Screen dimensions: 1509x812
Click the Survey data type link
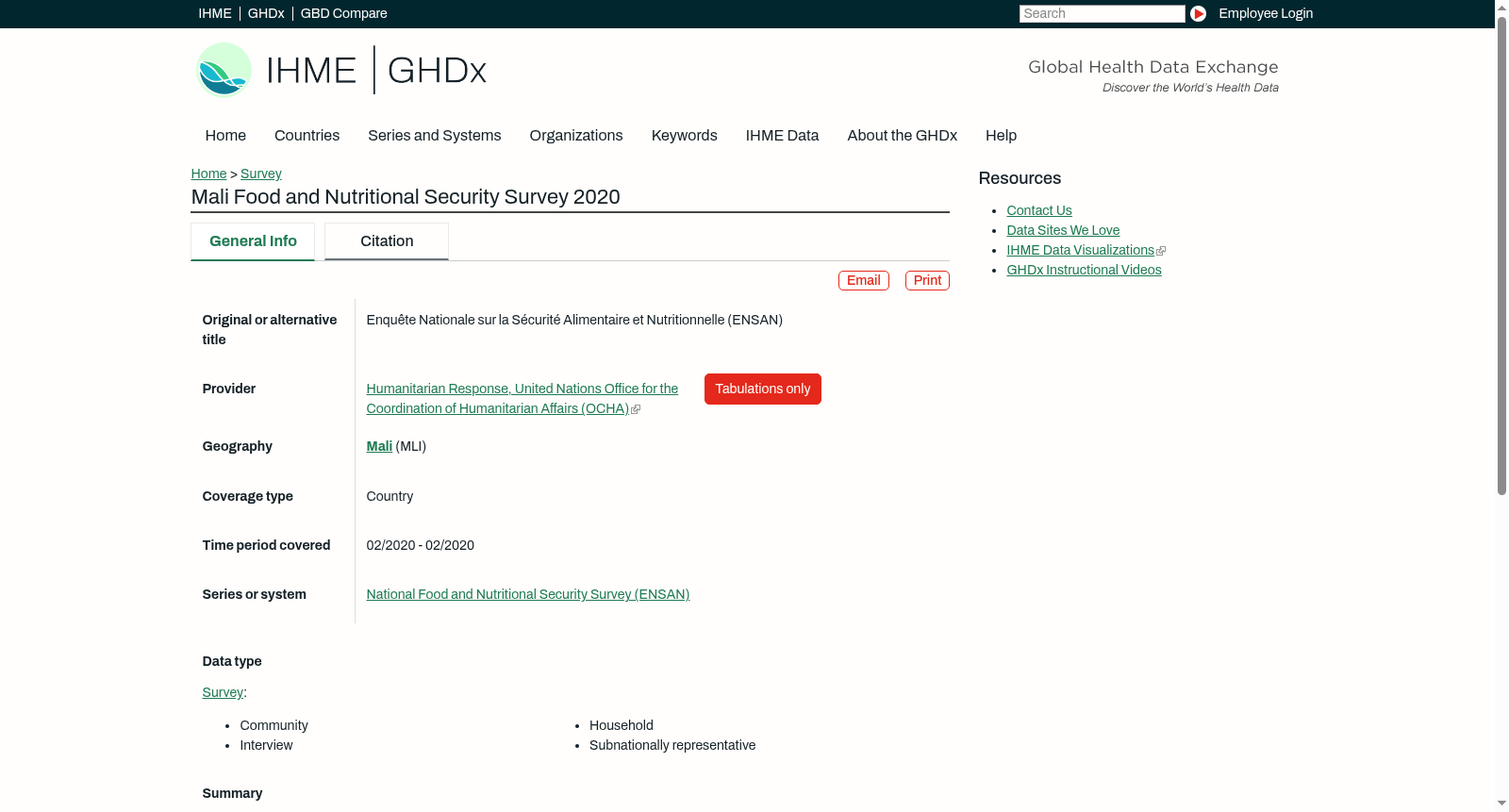tap(223, 693)
